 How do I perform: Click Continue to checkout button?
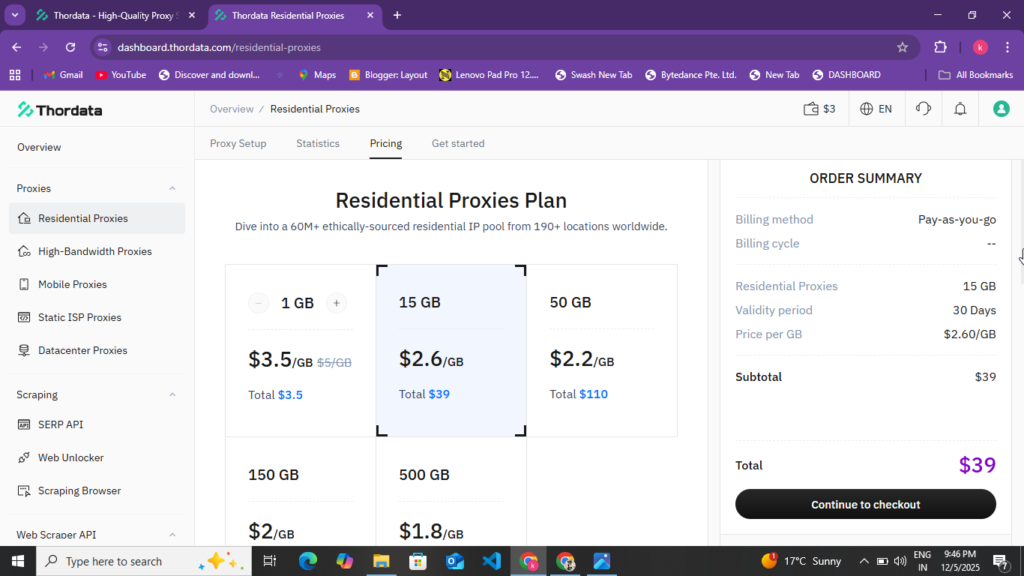(x=865, y=504)
